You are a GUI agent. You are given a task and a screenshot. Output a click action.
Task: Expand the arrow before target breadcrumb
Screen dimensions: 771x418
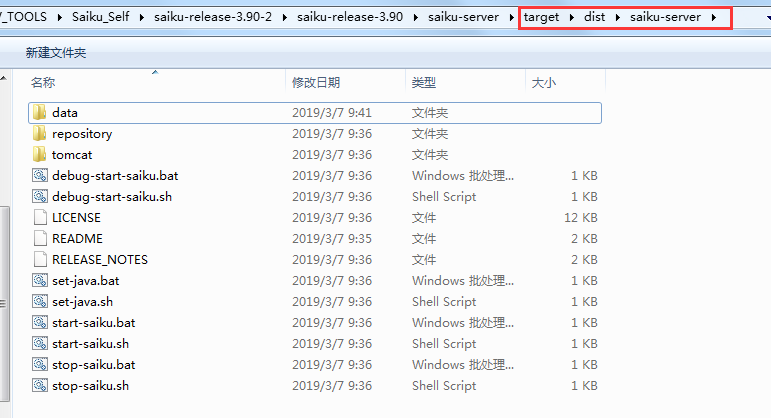pos(511,17)
